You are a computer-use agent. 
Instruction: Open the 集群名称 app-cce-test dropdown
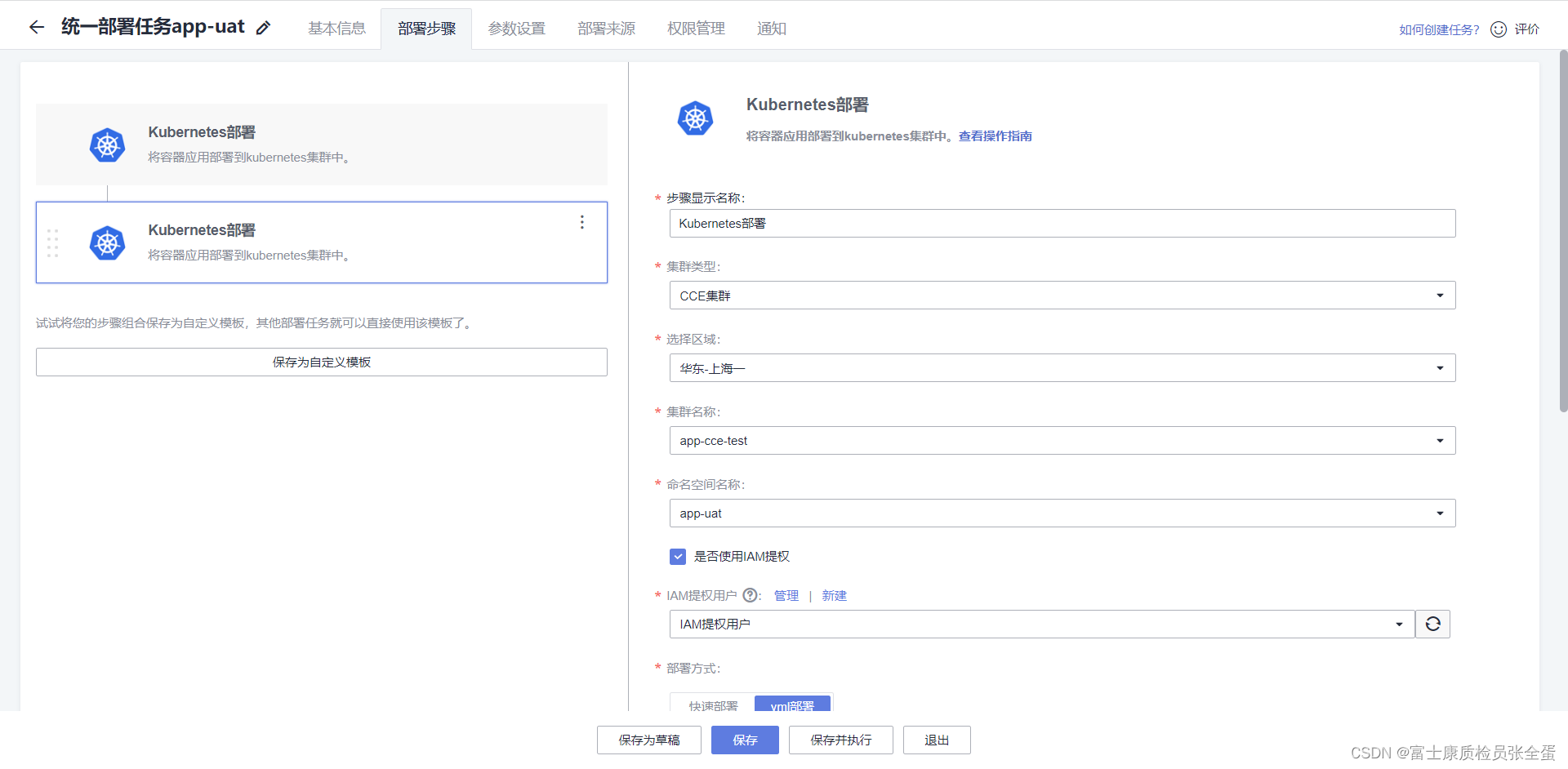tap(1062, 441)
